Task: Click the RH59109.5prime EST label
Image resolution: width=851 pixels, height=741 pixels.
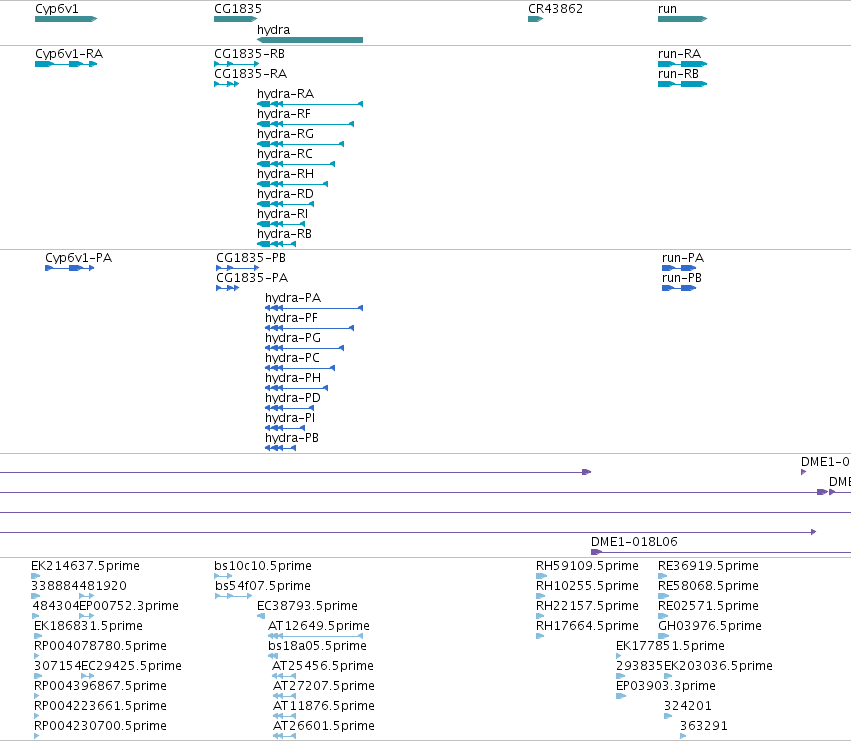Action: [587, 566]
